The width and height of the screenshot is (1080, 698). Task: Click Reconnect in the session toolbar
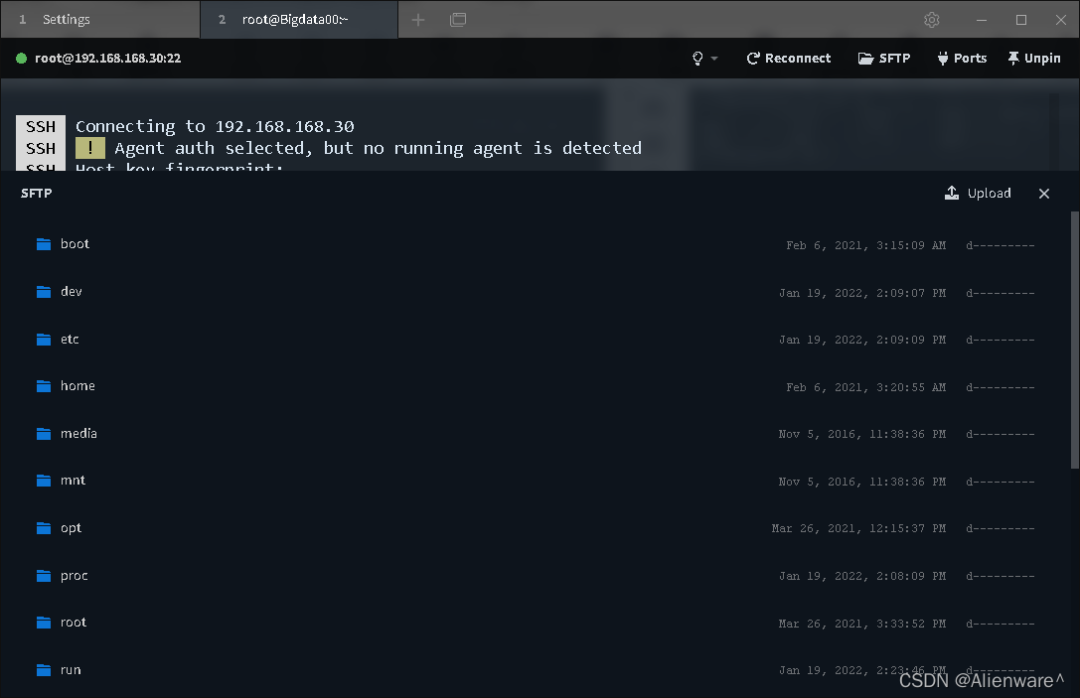tap(788, 58)
